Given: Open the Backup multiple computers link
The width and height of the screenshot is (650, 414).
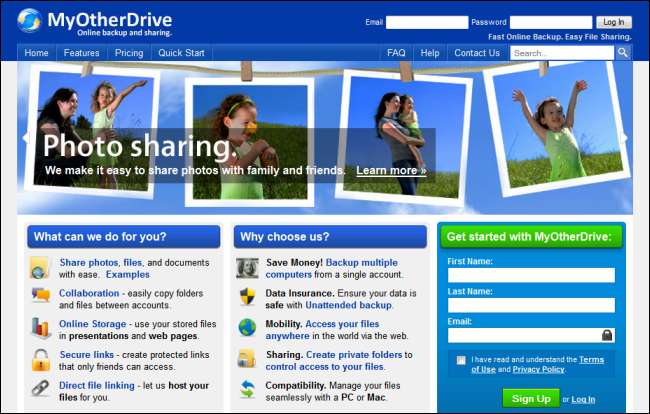Looking at the screenshot, I should pos(332,269).
